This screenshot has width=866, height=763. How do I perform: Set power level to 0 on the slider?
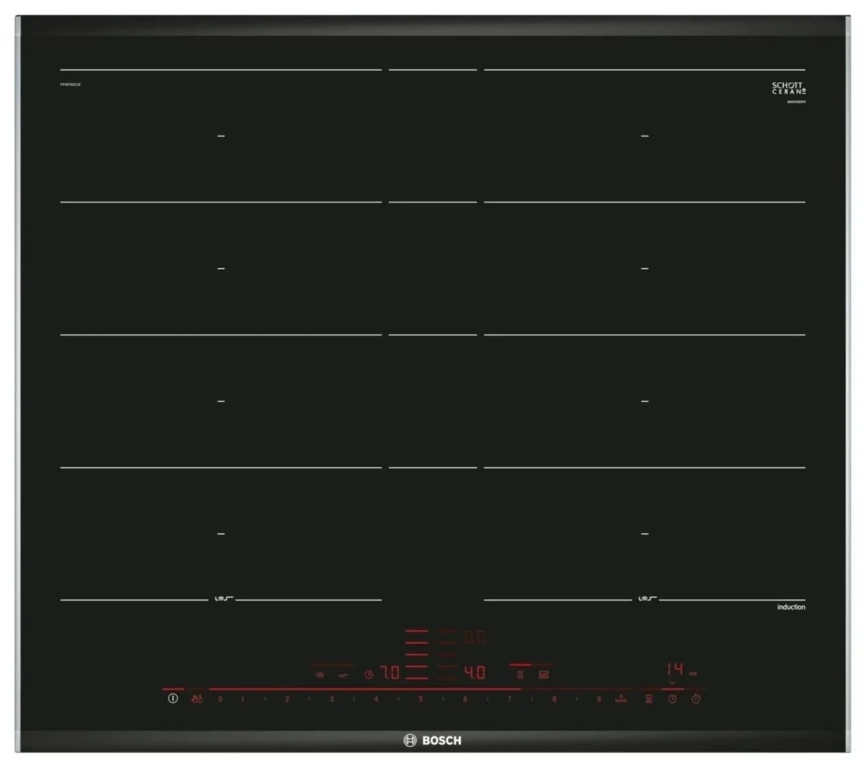point(220,699)
